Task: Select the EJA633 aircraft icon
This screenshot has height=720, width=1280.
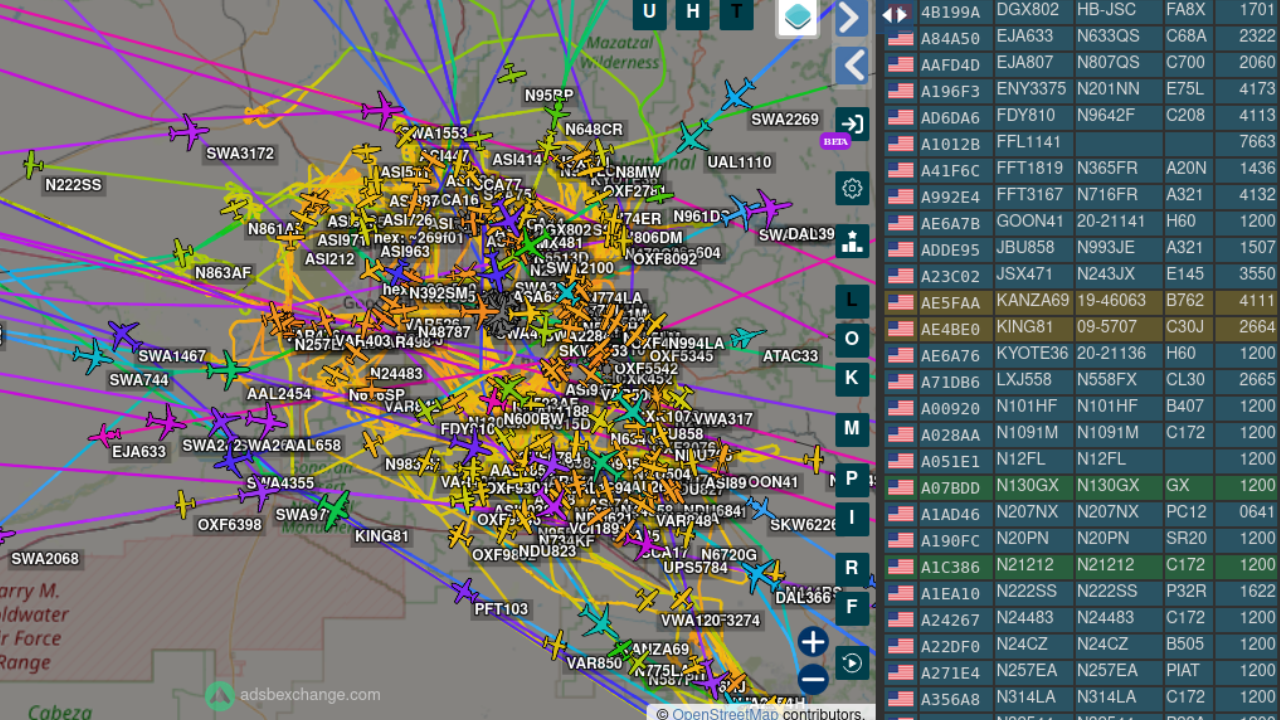Action: point(104,436)
